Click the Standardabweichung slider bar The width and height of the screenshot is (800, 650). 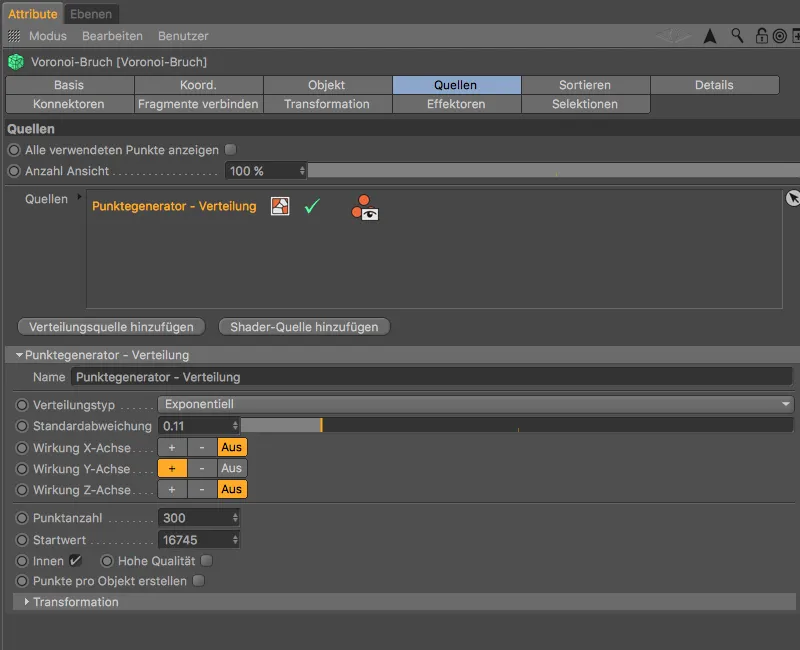(x=517, y=425)
